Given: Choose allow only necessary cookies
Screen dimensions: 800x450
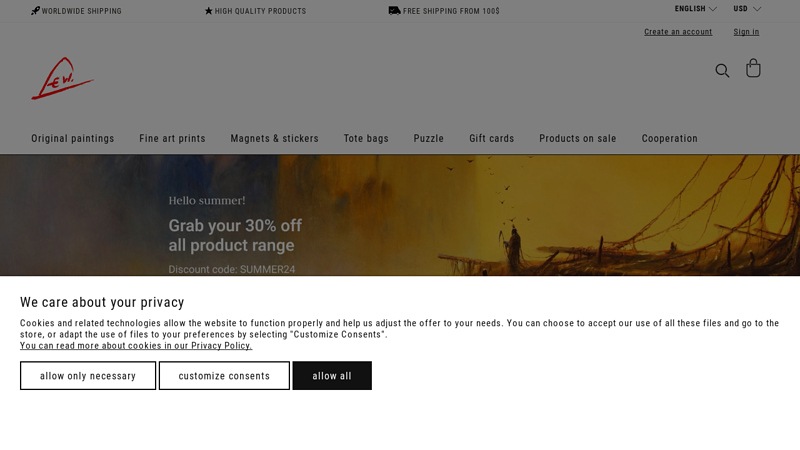Looking at the screenshot, I should [88, 376].
